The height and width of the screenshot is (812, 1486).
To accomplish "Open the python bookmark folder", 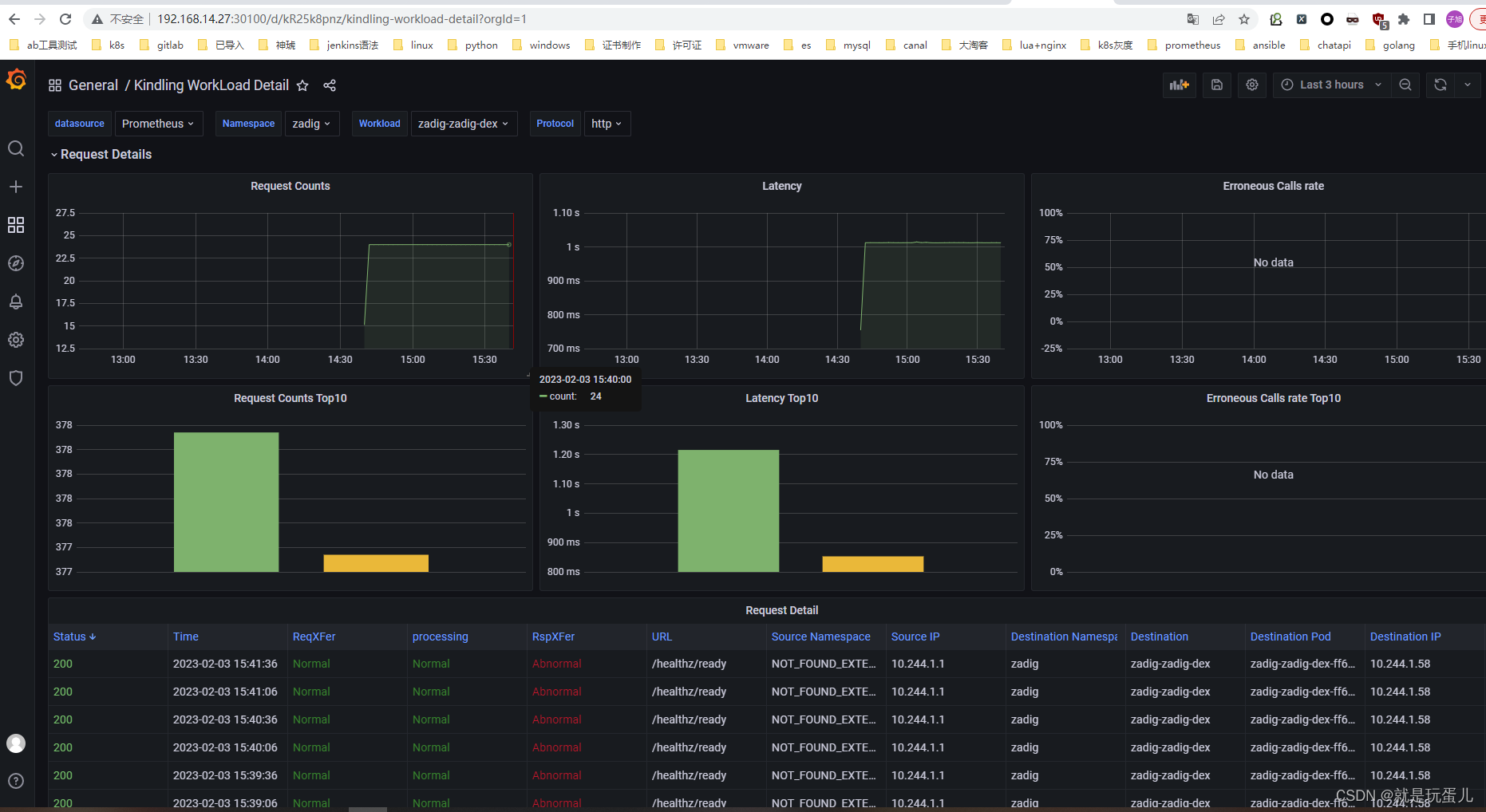I will pos(473,45).
